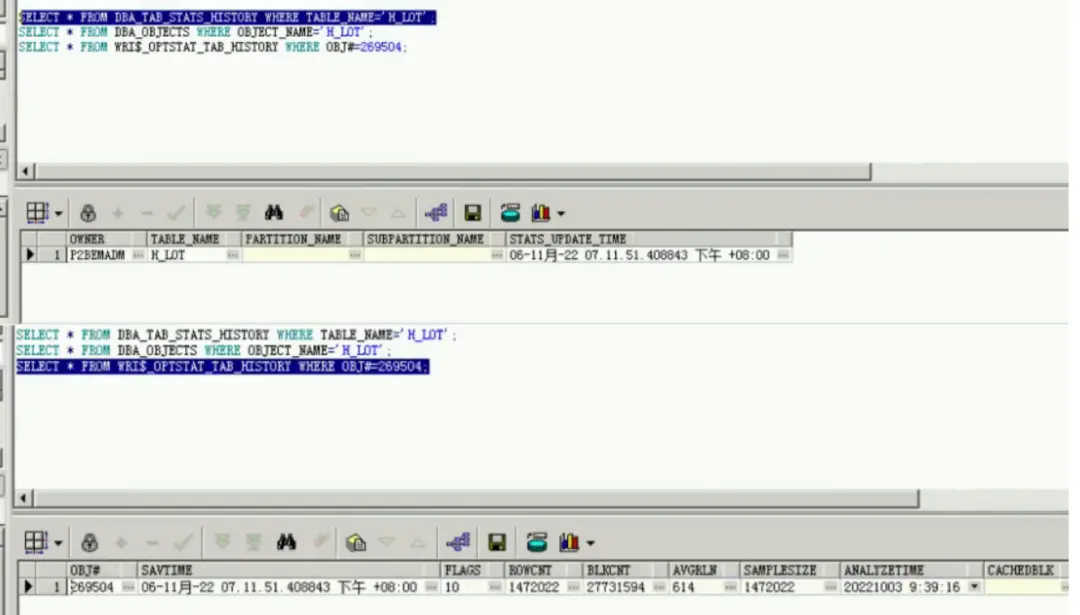
Task: Open the upper grid view selector icon
Action: [x=37, y=213]
